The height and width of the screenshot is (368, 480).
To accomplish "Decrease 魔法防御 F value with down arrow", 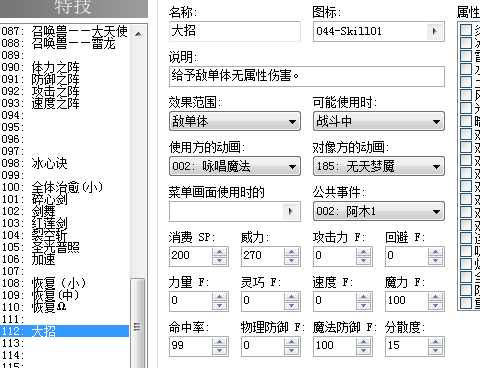I will tap(364, 351).
